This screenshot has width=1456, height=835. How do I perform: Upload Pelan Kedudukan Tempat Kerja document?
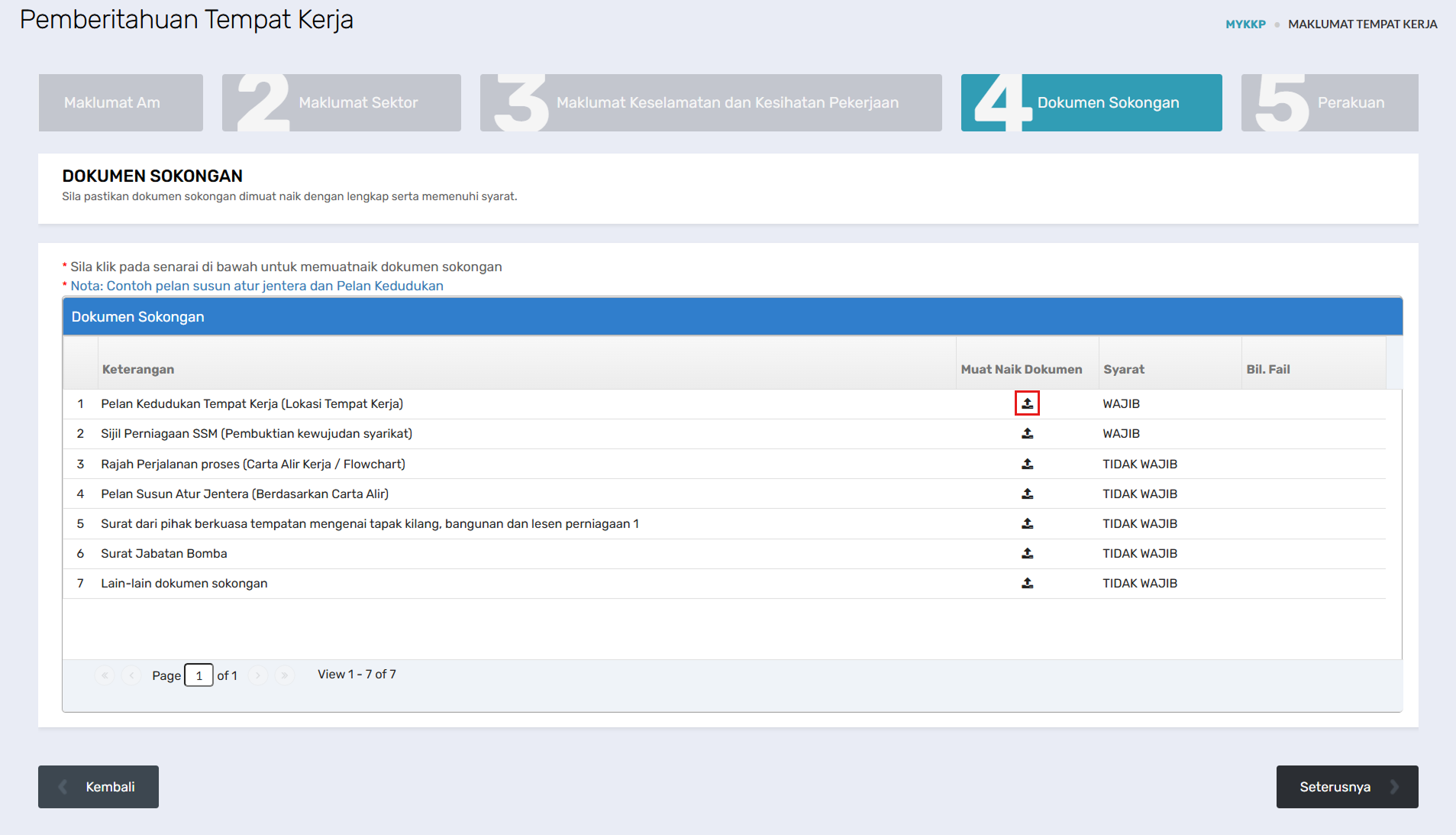(x=1027, y=403)
